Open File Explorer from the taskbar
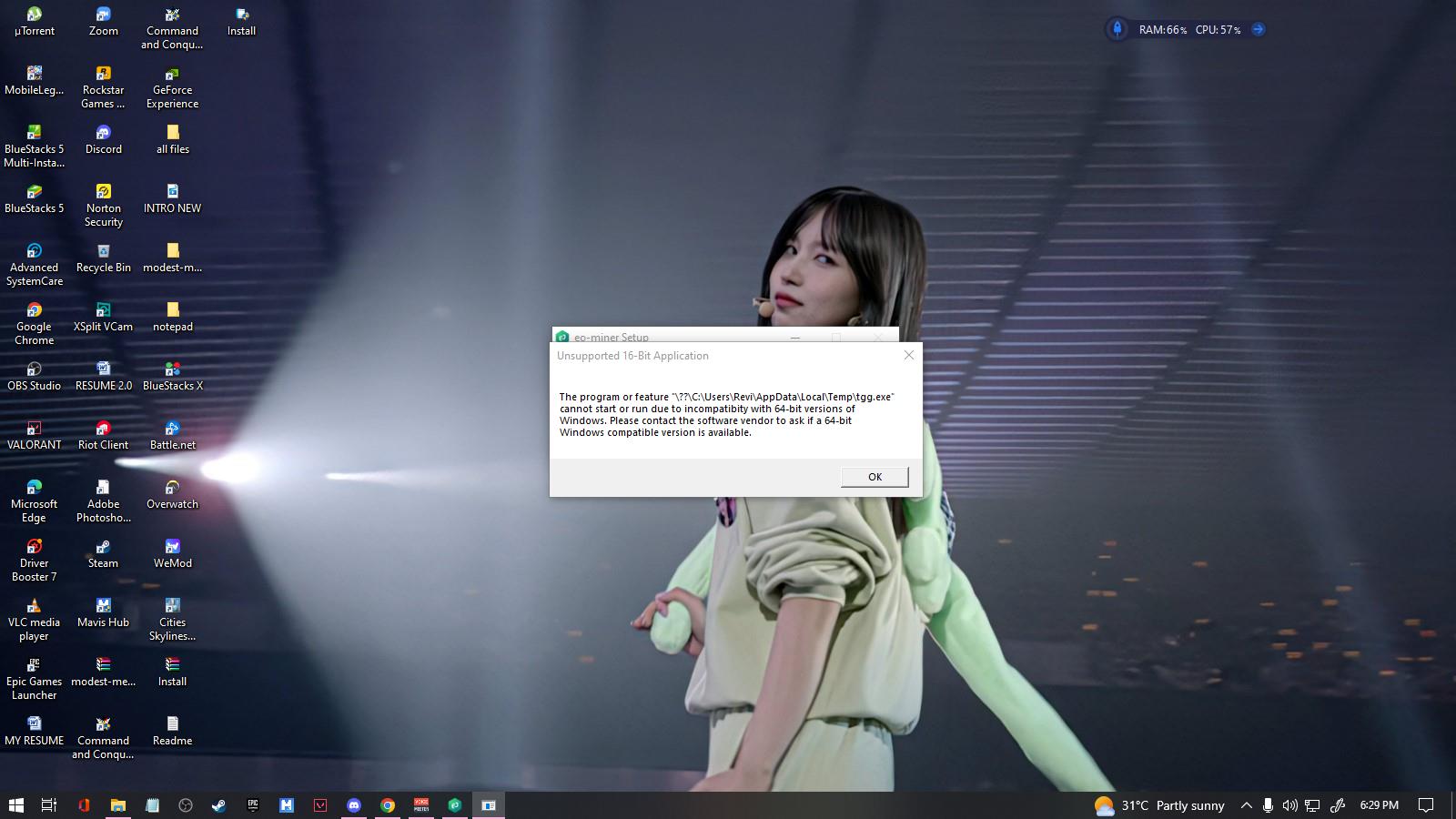1456x819 pixels. [x=118, y=805]
